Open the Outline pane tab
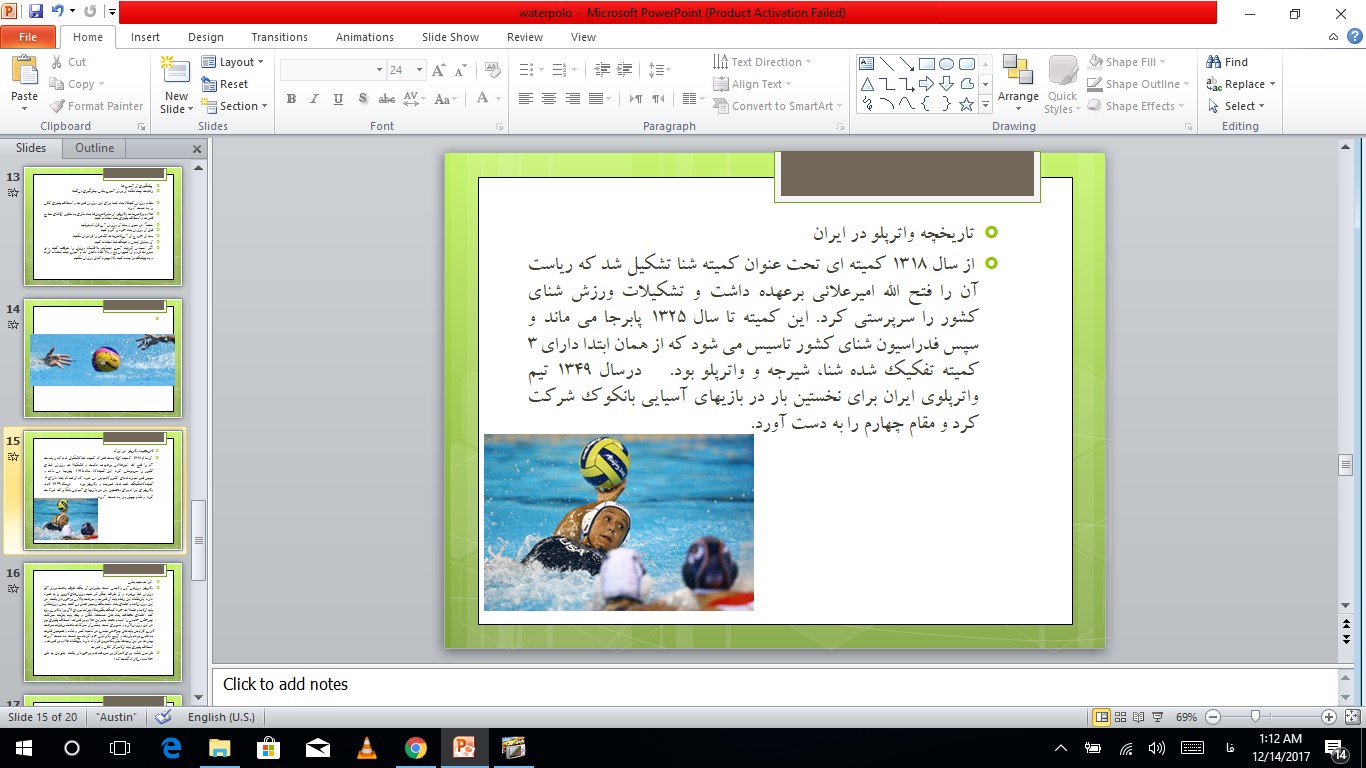The image size is (1366, 768). tap(95, 148)
